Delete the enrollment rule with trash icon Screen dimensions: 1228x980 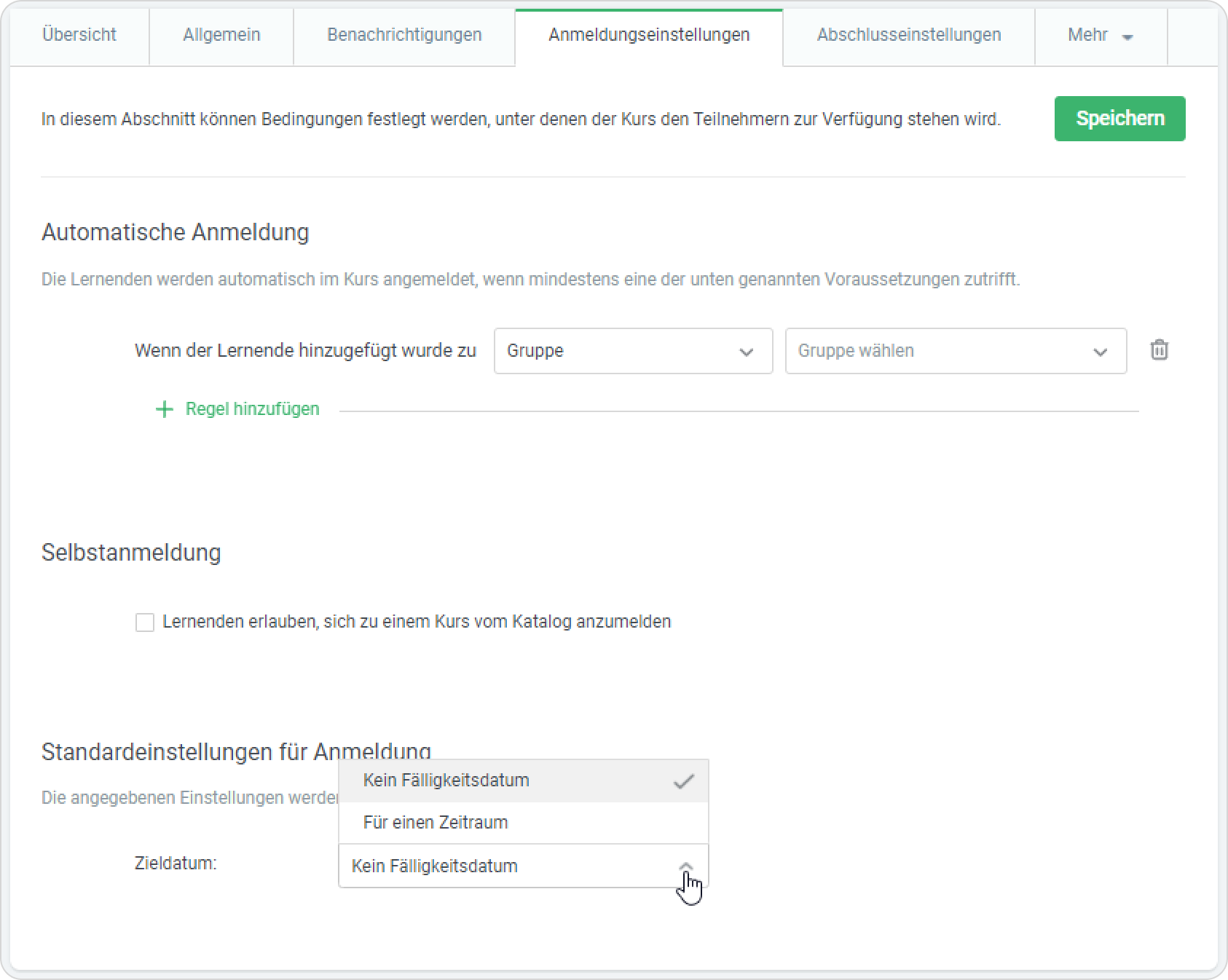(x=1159, y=350)
